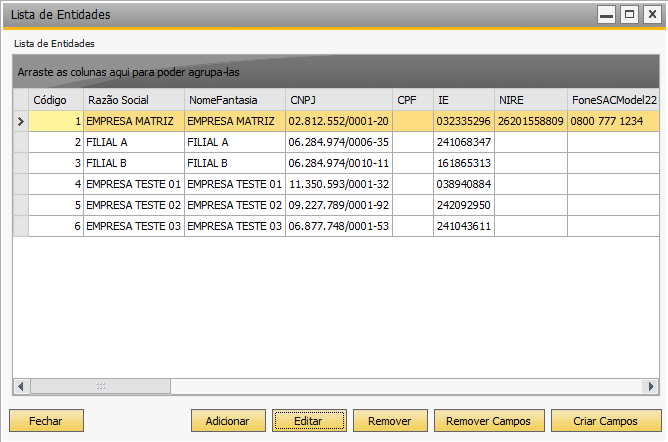Viewport: 668px width, 442px height.
Task: Click the Remover button
Action: click(x=390, y=421)
